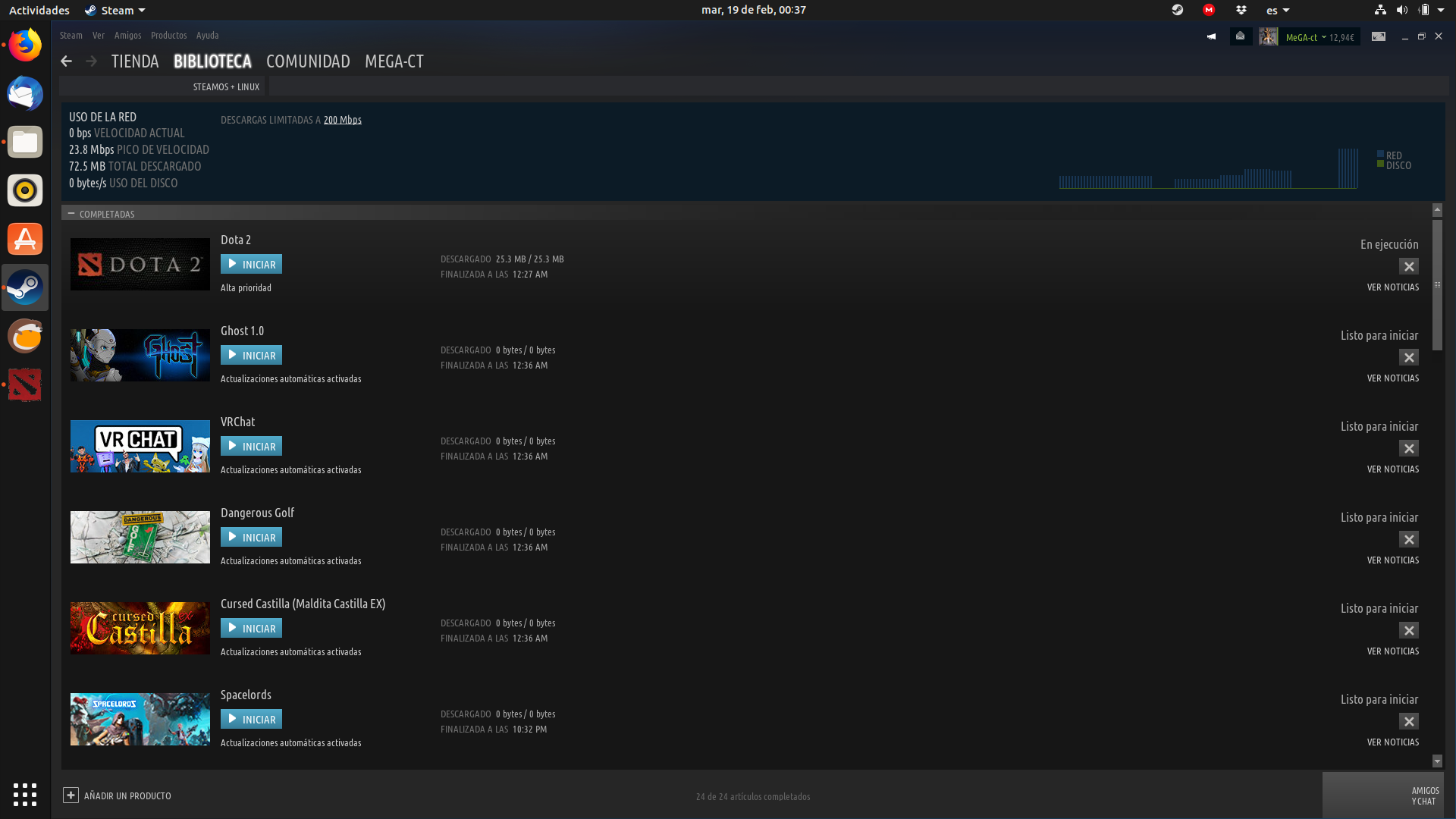1456x819 pixels.
Task: Open the Amigos menu
Action: click(x=128, y=36)
